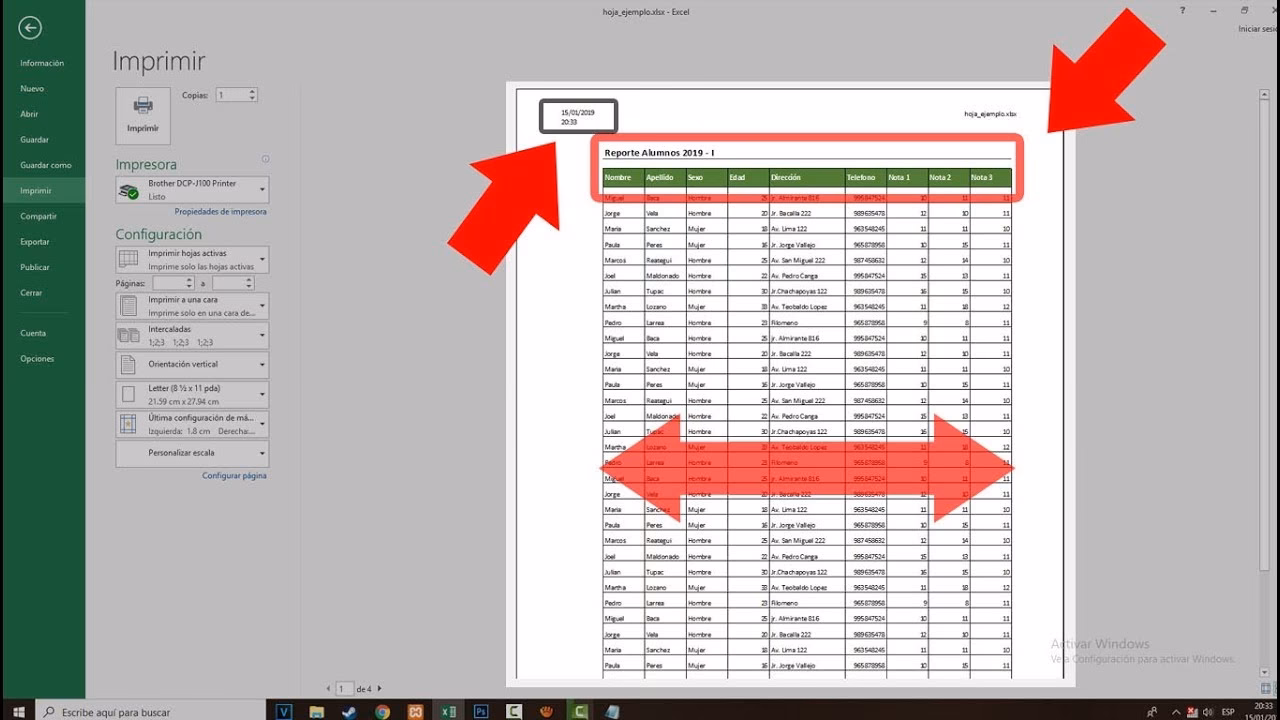This screenshot has width=1280, height=720.
Task: Launch Photoshop from the taskbar
Action: tap(481, 711)
